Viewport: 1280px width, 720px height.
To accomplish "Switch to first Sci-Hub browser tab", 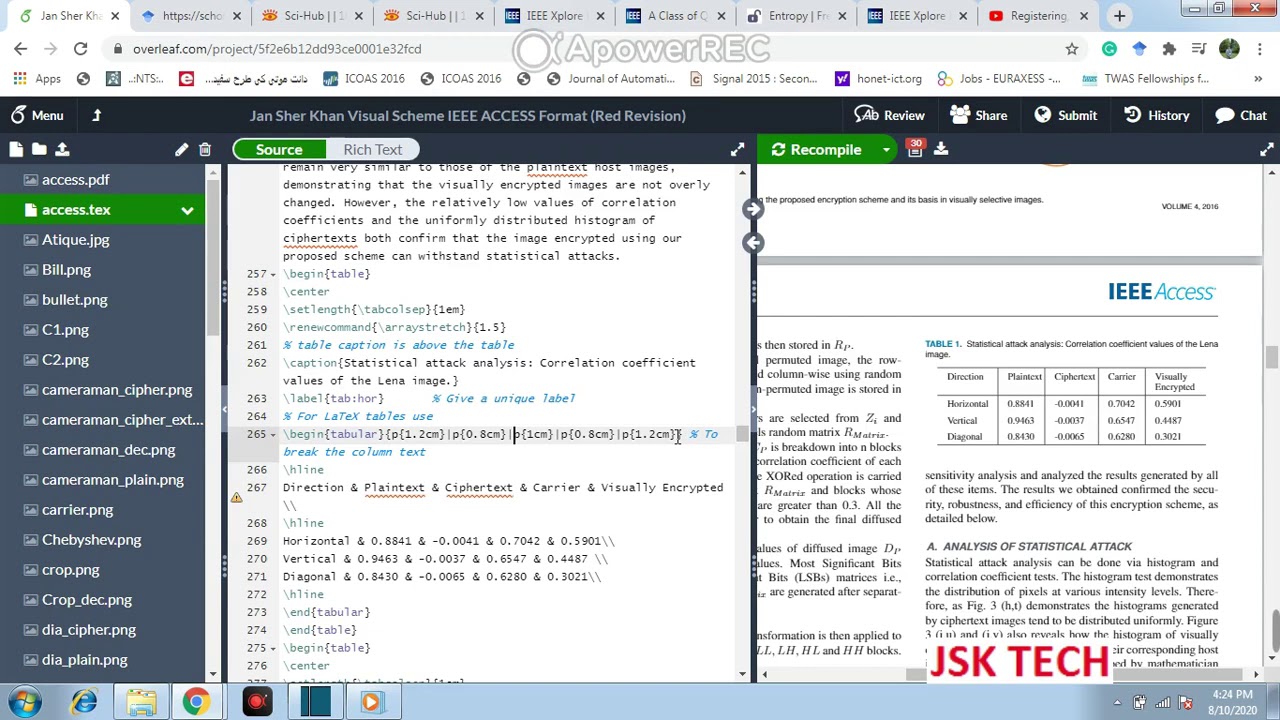I will tap(312, 16).
